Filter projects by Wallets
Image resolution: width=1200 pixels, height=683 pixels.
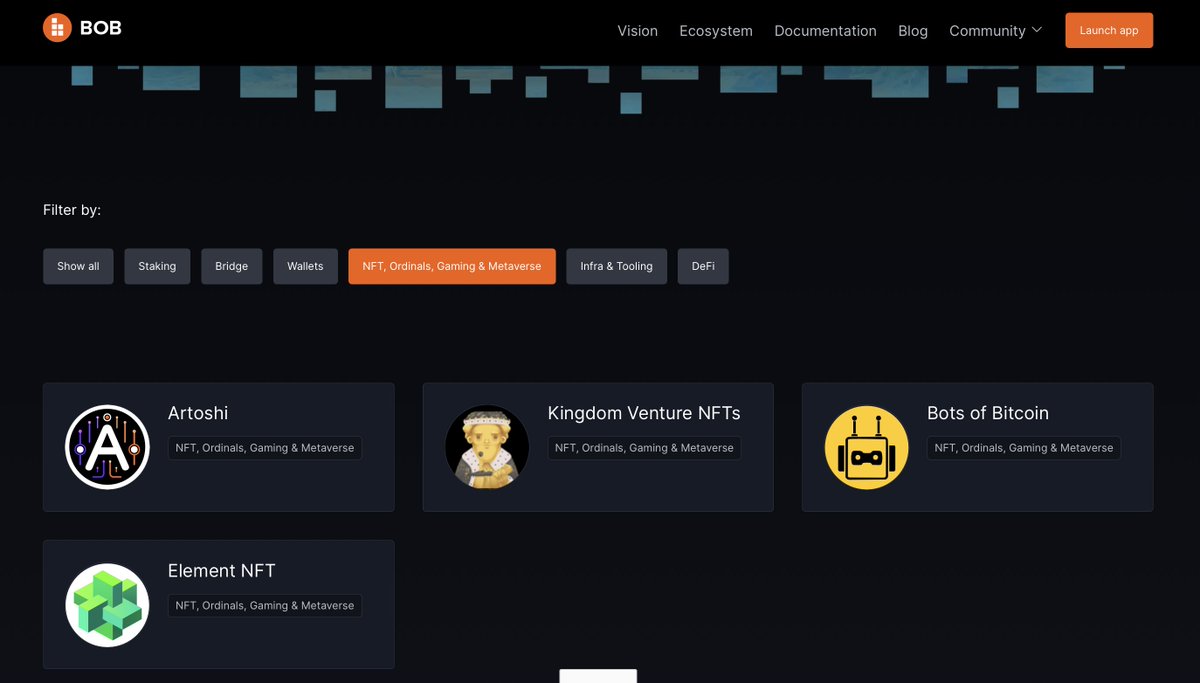[x=305, y=266]
